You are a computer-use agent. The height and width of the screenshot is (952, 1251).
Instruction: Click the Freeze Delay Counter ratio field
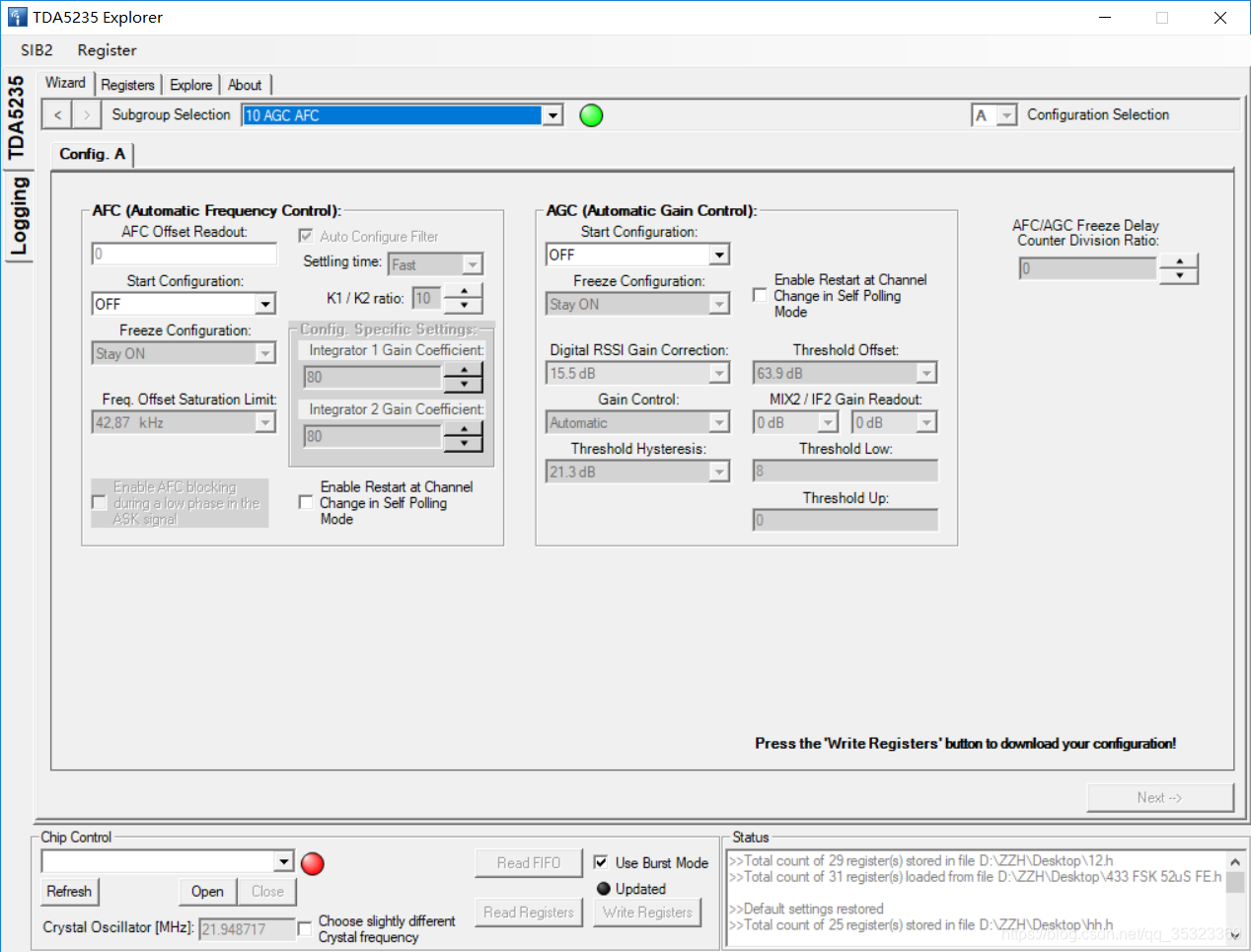(x=1088, y=268)
